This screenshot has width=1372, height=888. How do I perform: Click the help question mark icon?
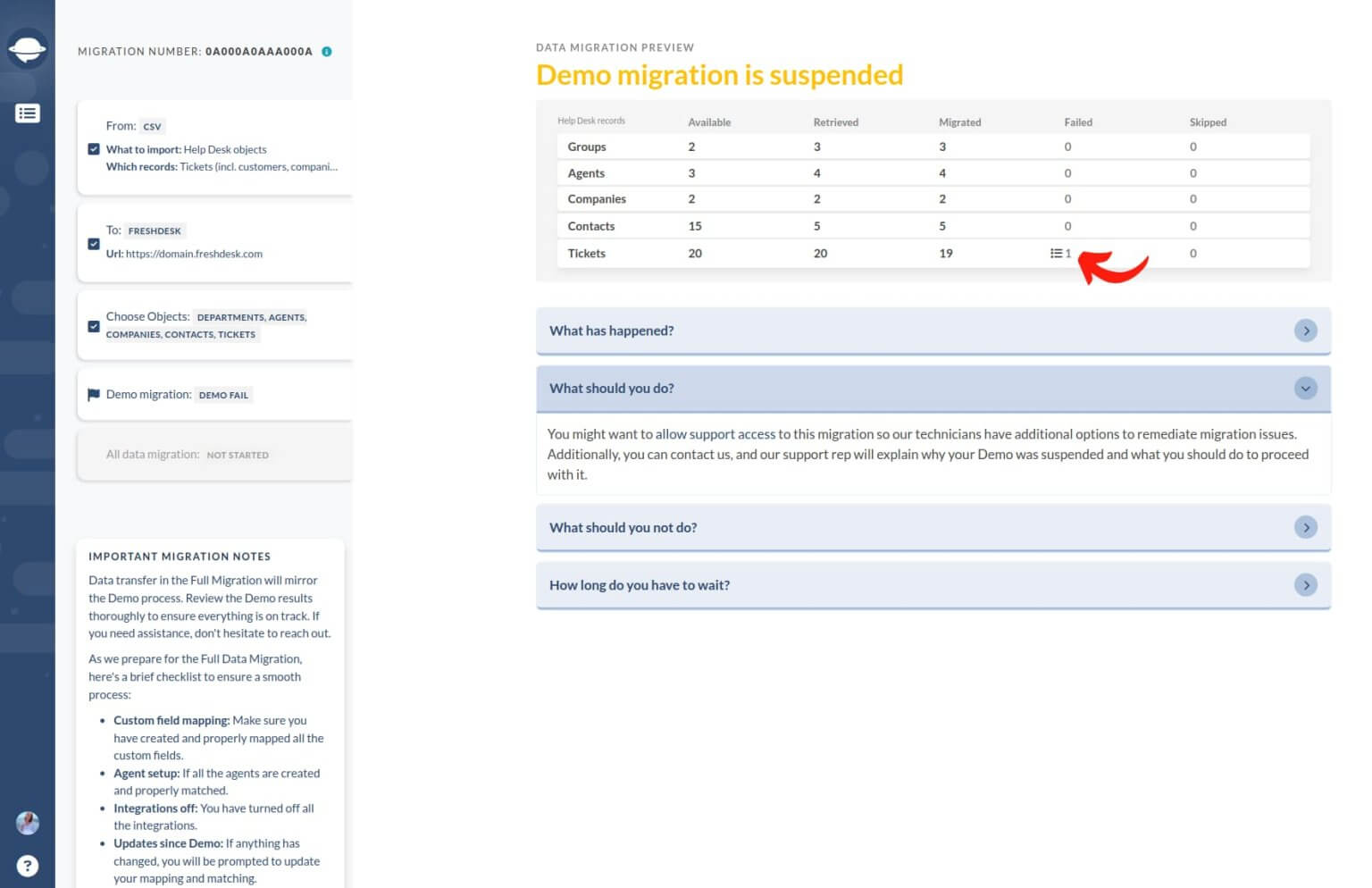pyautogui.click(x=28, y=865)
